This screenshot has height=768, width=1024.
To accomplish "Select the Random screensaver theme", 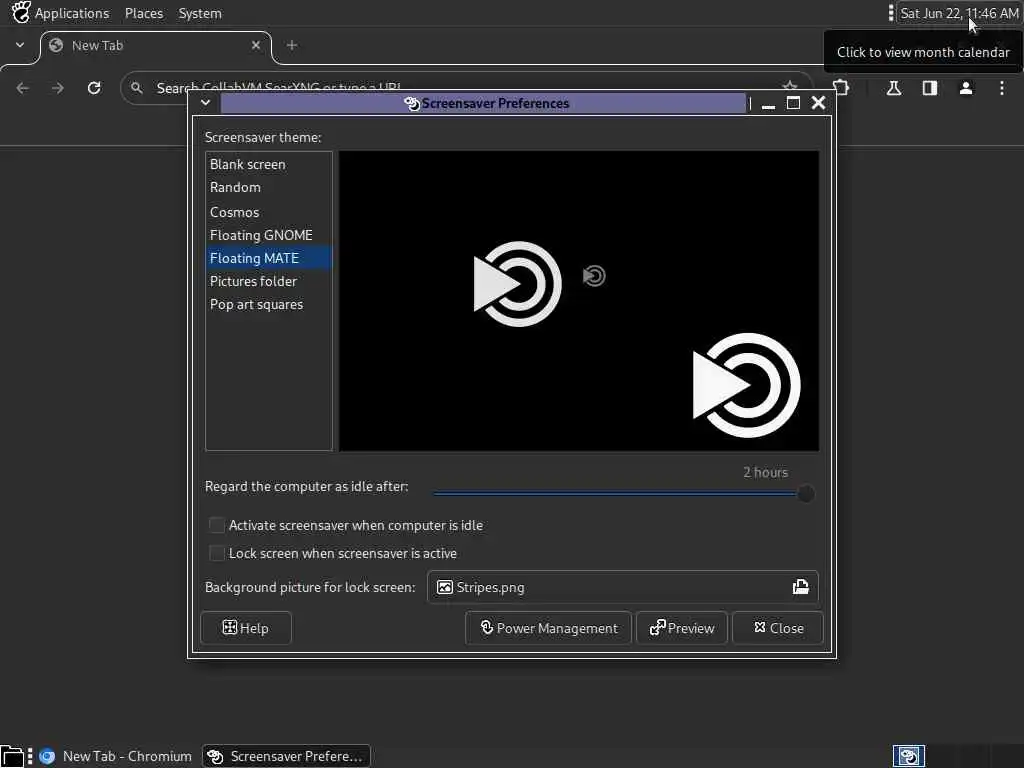I will [268, 187].
